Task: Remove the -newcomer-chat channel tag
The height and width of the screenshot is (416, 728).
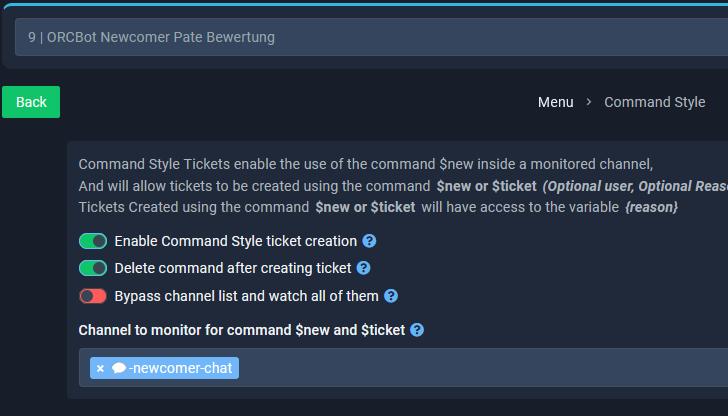Action: coord(100,368)
